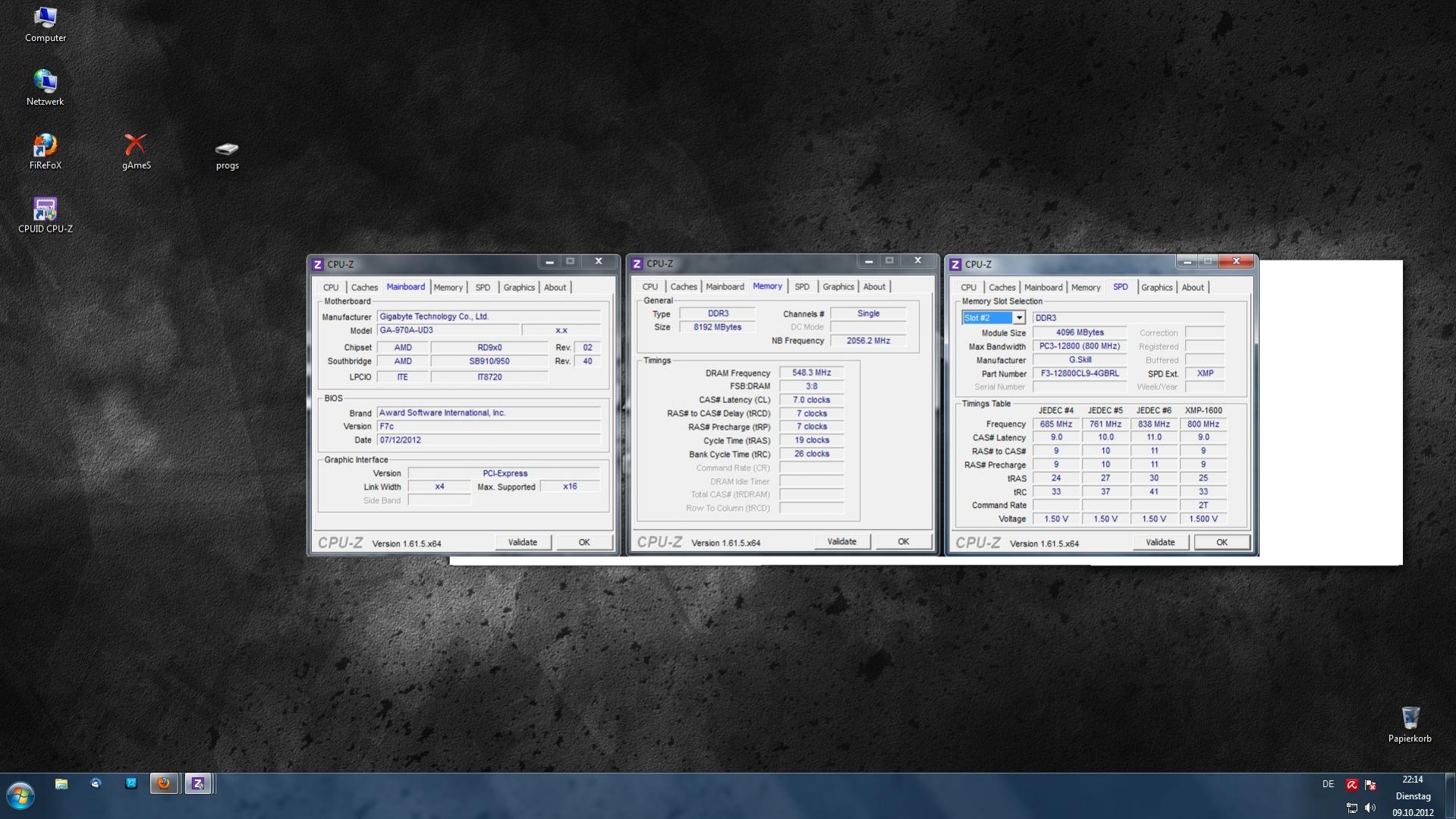Select the FiReFoX desktop shortcut
This screenshot has width=1456, height=819.
[x=46, y=152]
